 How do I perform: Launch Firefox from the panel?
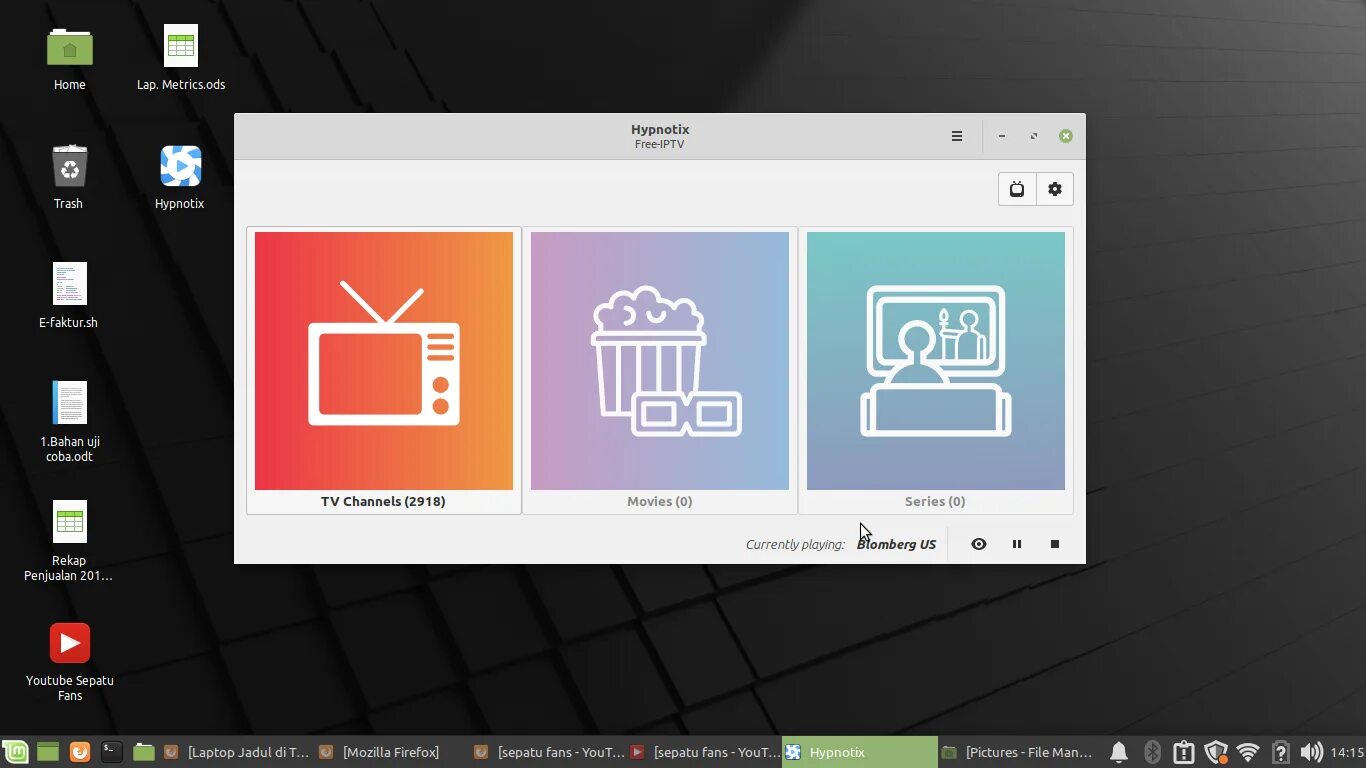80,752
